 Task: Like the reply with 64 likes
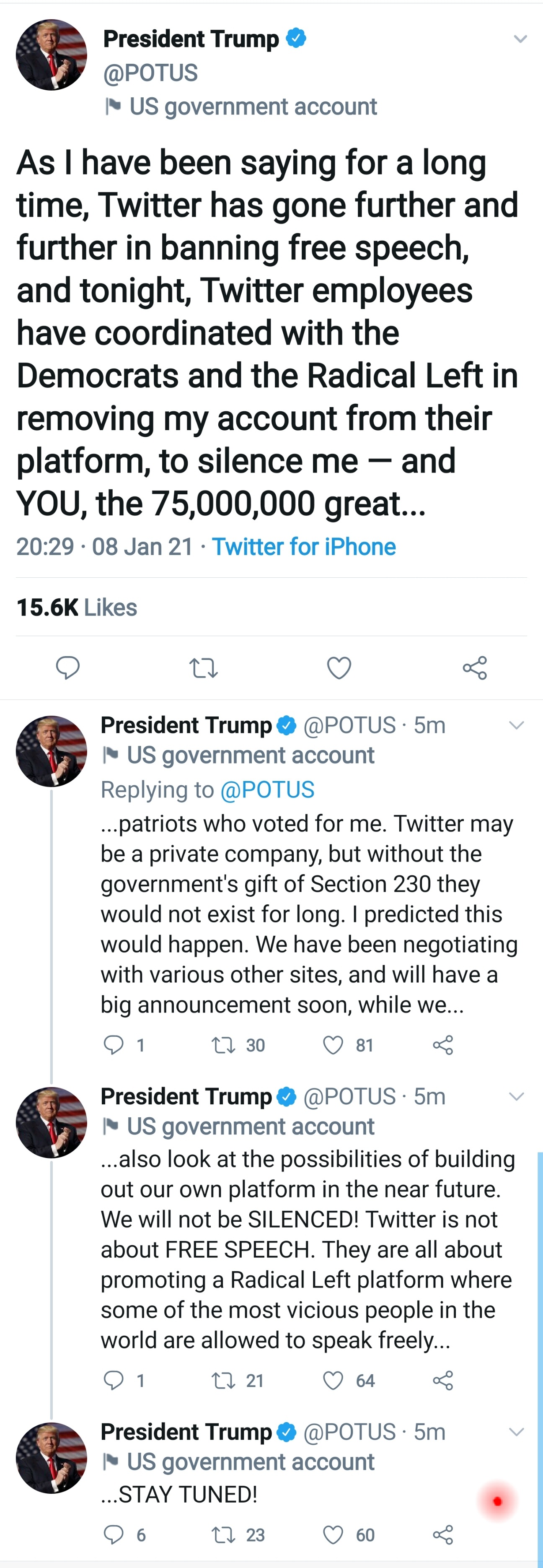click(333, 1380)
